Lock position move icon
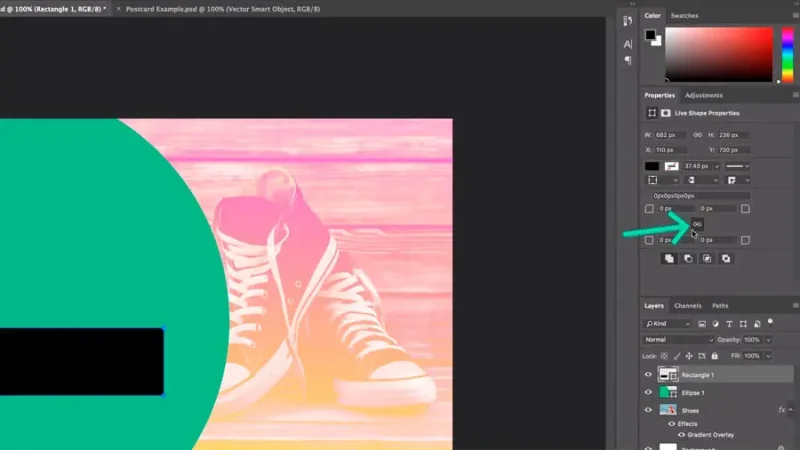The width and height of the screenshot is (800, 450). click(689, 356)
